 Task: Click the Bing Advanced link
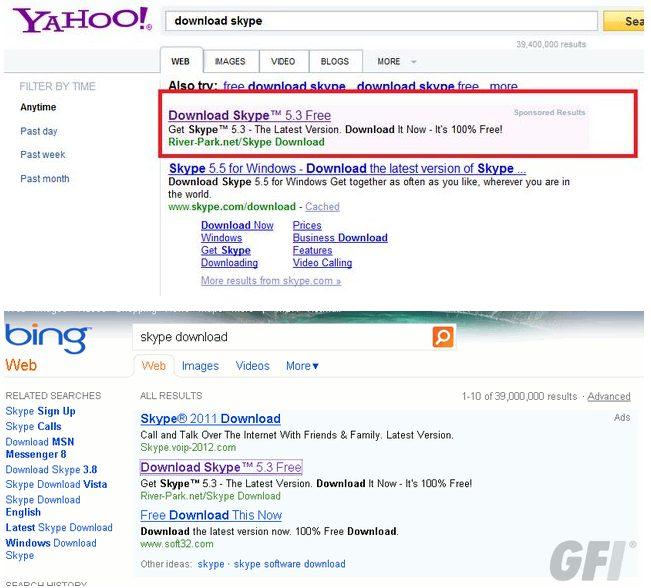point(609,396)
